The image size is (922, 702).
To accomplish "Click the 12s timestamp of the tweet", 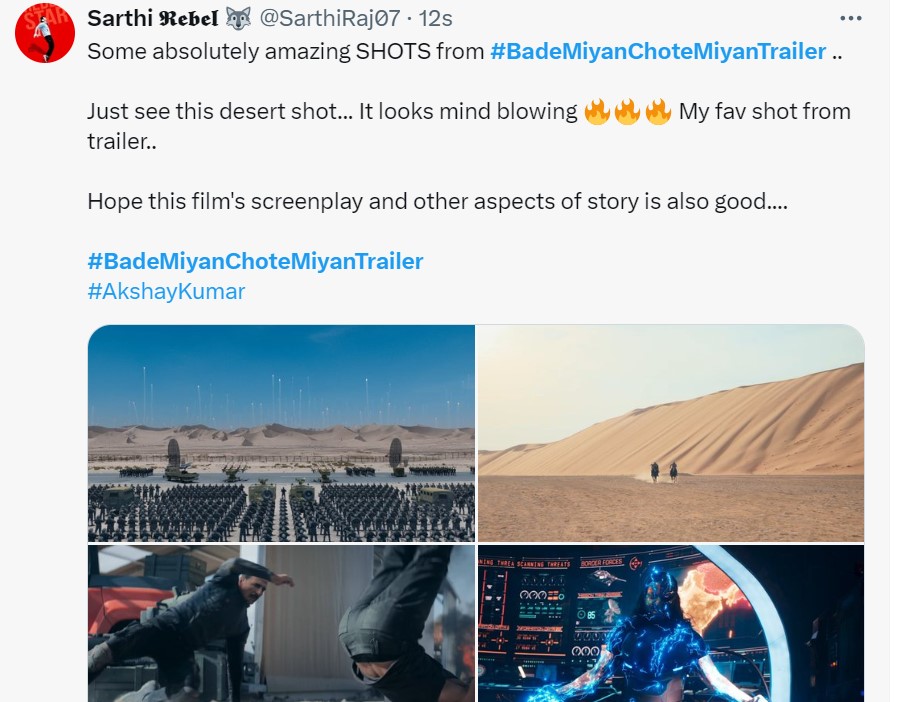I will 436,19.
